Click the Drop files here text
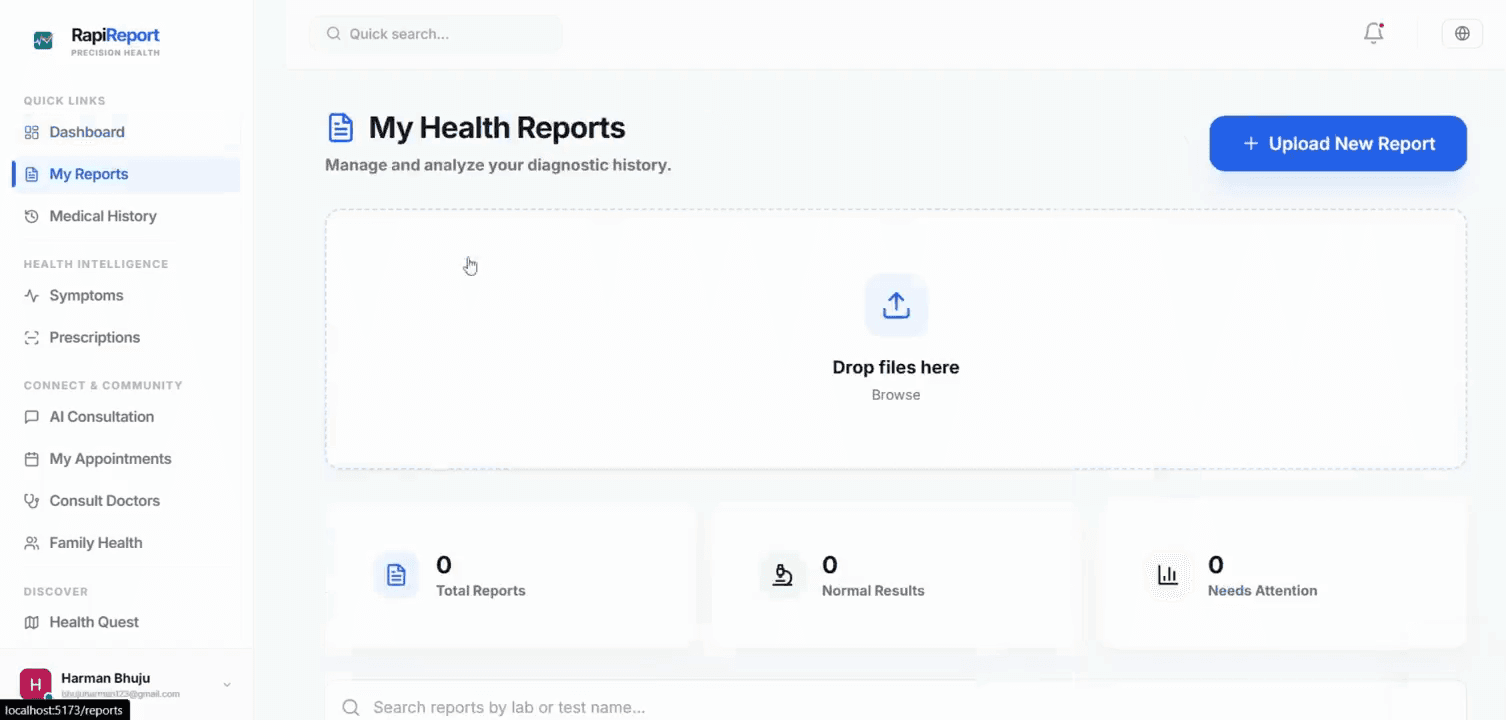The image size is (1506, 720). click(x=896, y=367)
